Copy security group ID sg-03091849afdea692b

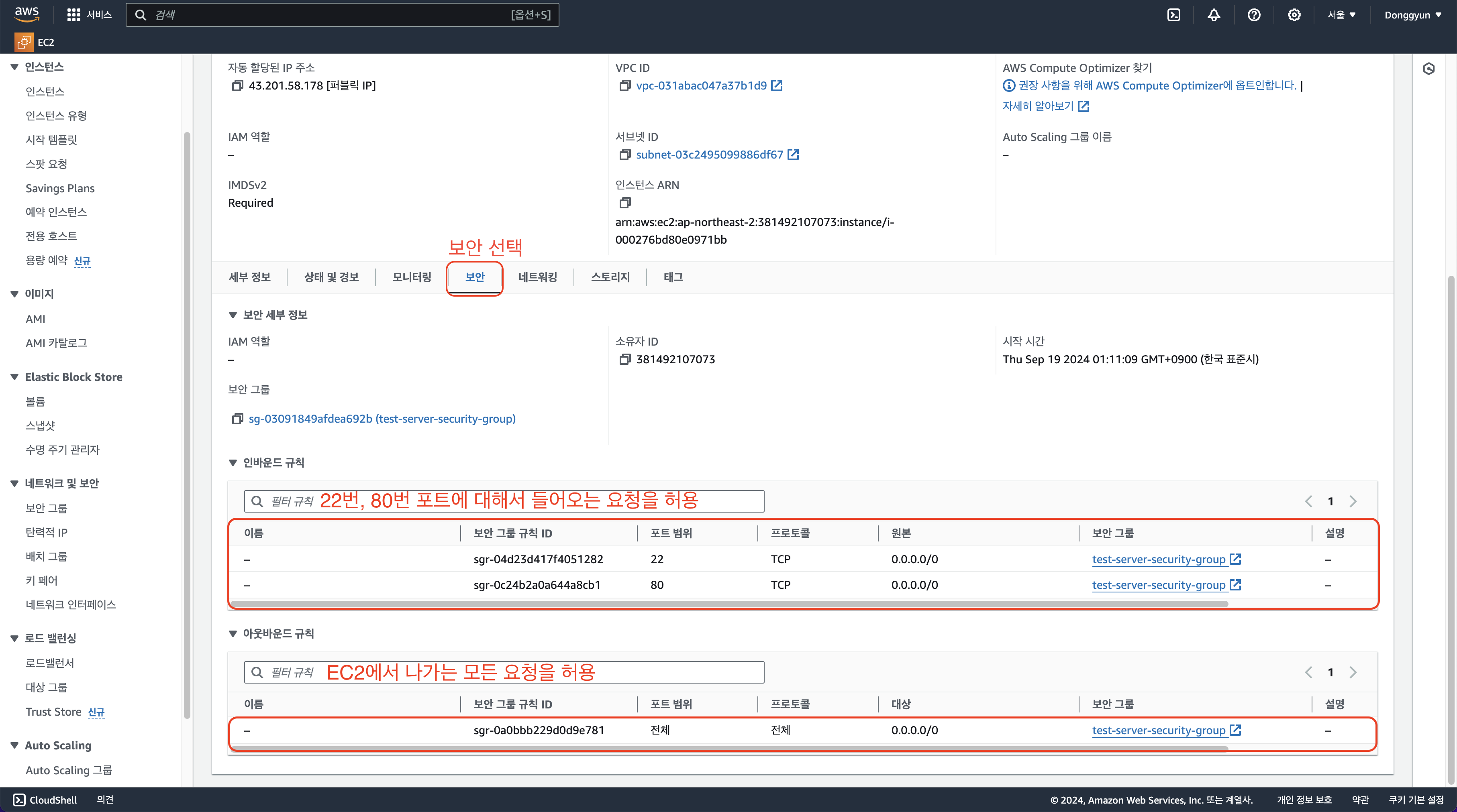(237, 419)
